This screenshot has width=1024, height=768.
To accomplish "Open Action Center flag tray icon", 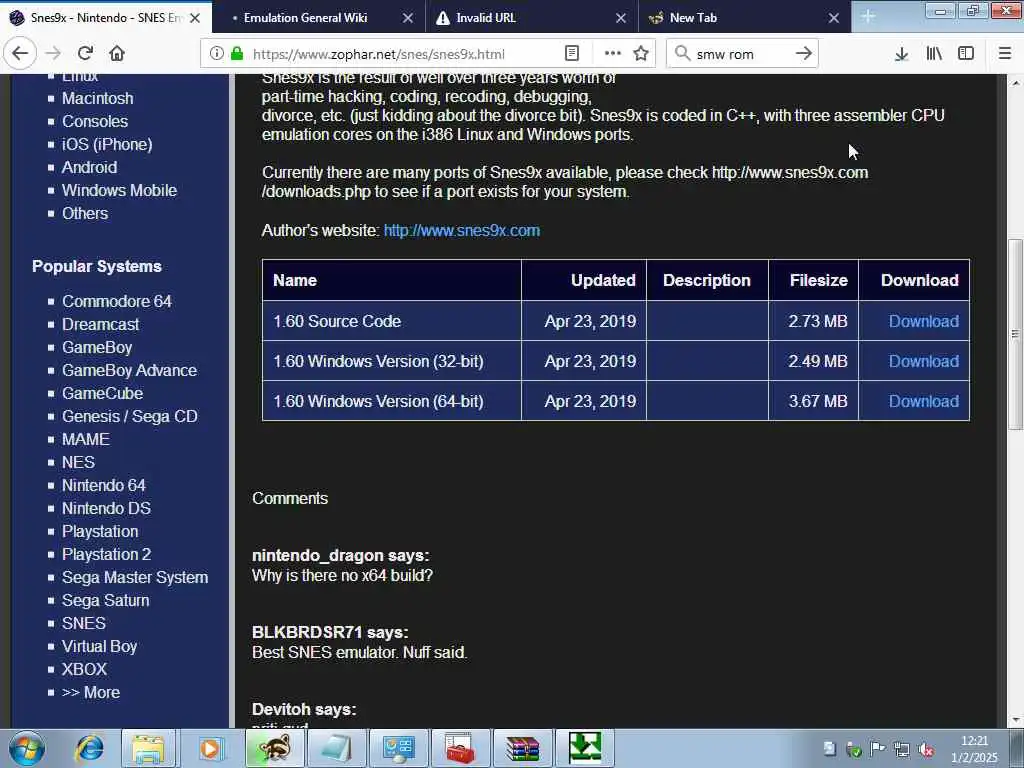I will pos(878,749).
